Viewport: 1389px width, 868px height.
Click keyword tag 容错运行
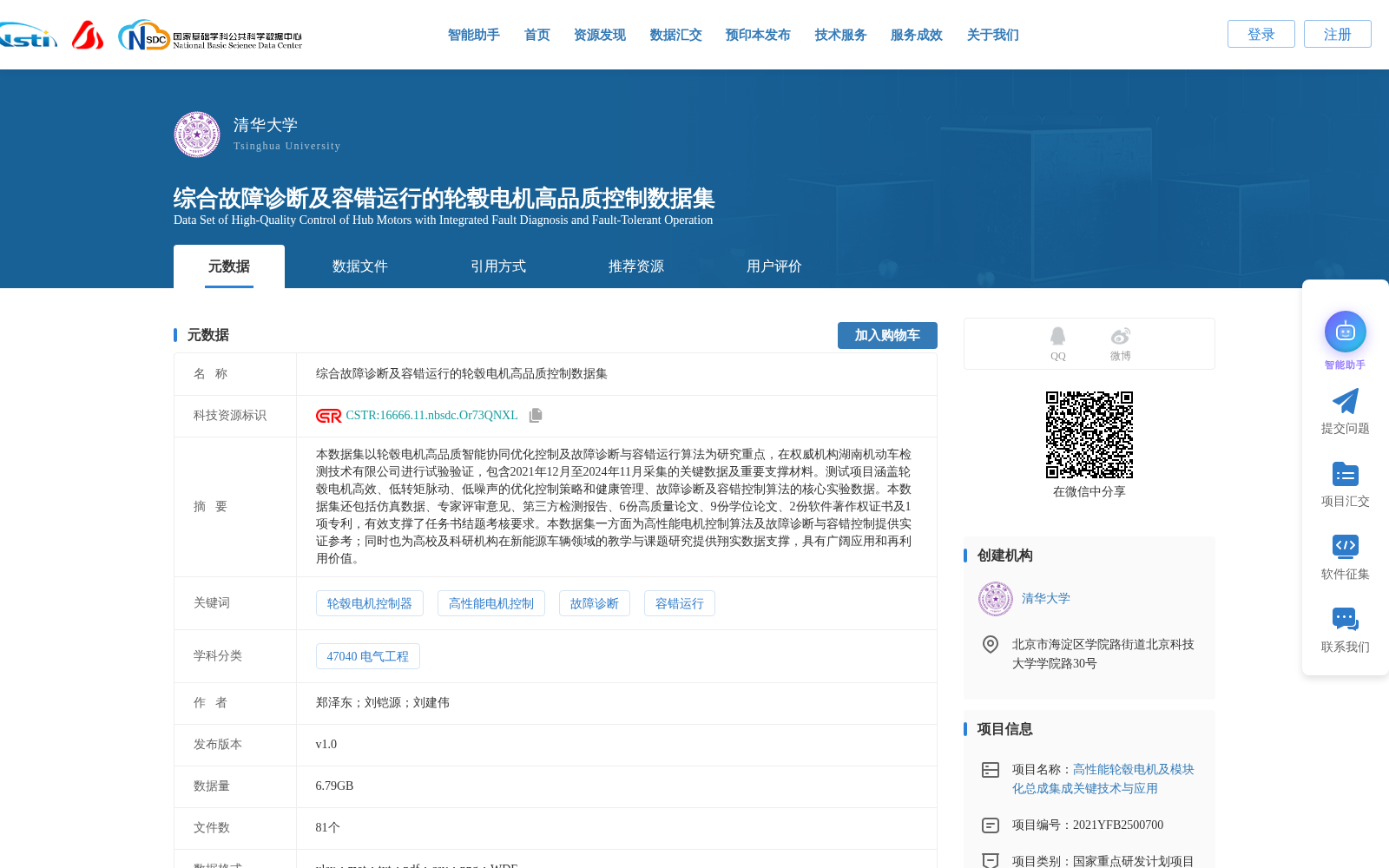click(x=680, y=603)
